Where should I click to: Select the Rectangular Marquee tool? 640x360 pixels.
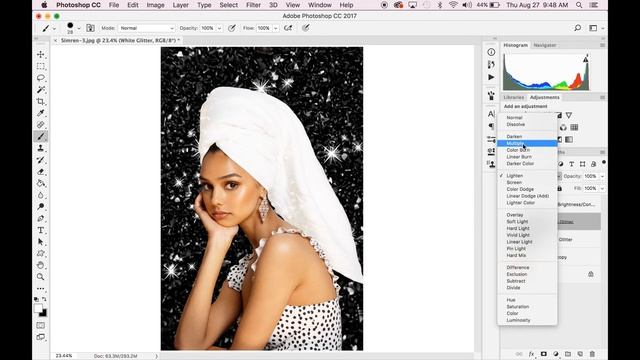(x=40, y=66)
